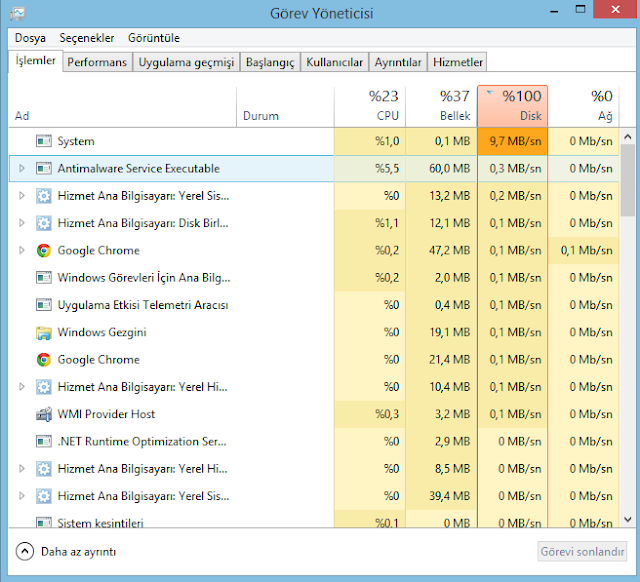Click the Daha az ayrıntı arrow circle icon
Image resolution: width=640 pixels, height=582 pixels.
[24, 552]
